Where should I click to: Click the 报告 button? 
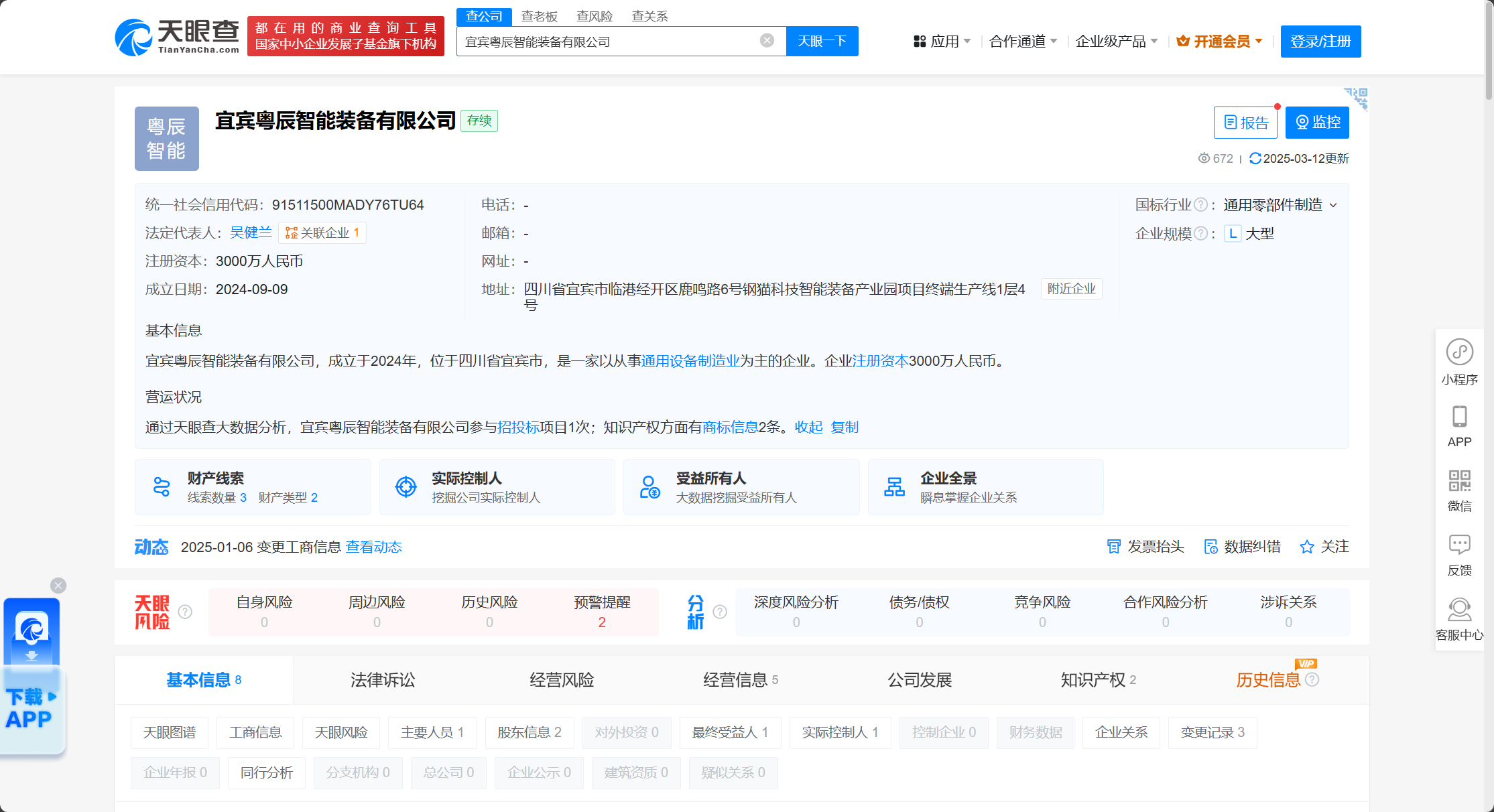(1245, 123)
